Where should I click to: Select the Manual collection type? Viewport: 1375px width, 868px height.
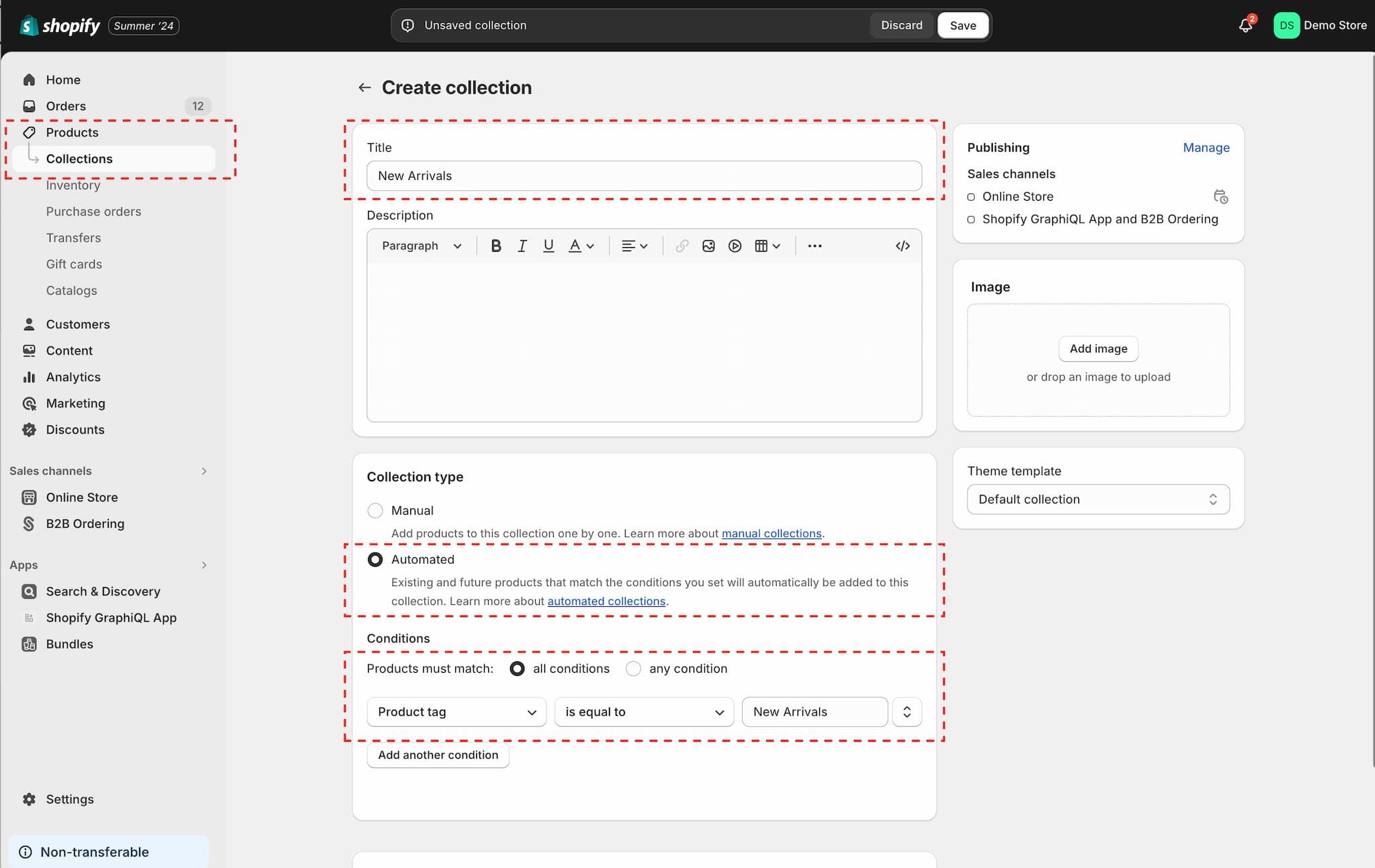375,510
